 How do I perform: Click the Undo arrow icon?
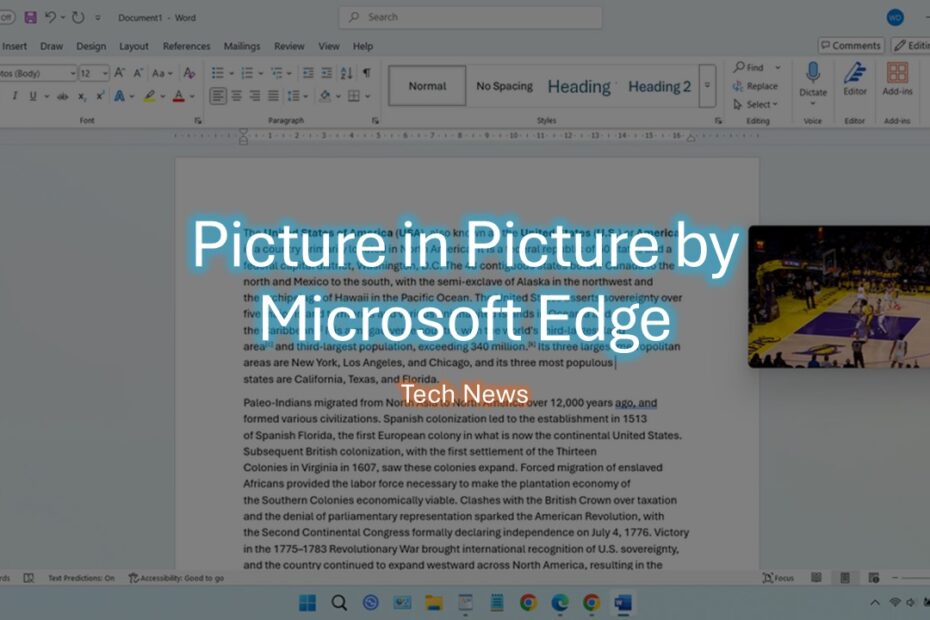50,17
